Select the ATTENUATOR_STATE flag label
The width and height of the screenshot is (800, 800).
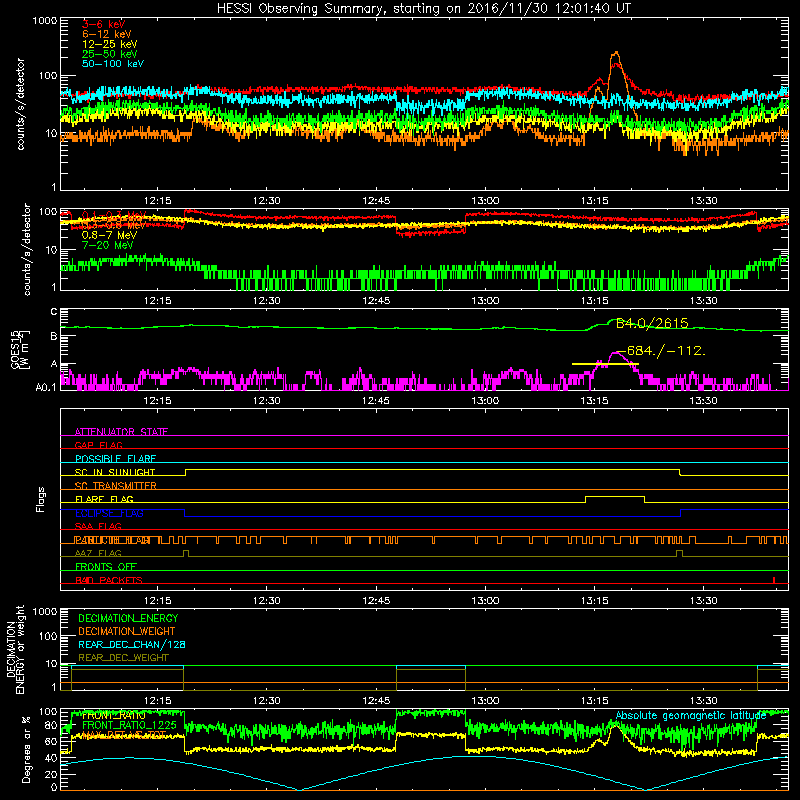pos(121,432)
